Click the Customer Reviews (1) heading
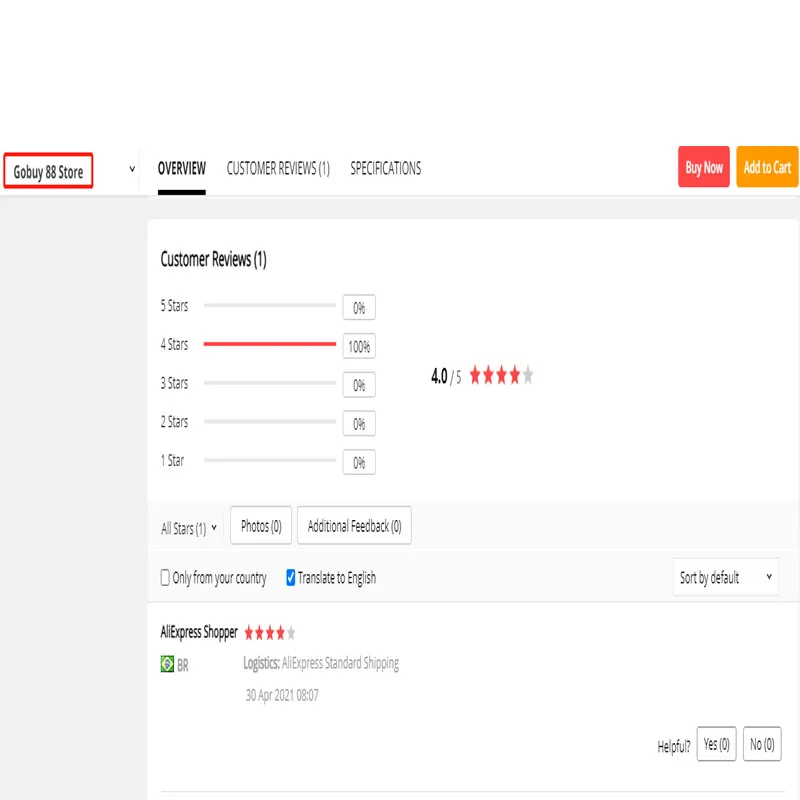The height and width of the screenshot is (800, 800). (213, 259)
